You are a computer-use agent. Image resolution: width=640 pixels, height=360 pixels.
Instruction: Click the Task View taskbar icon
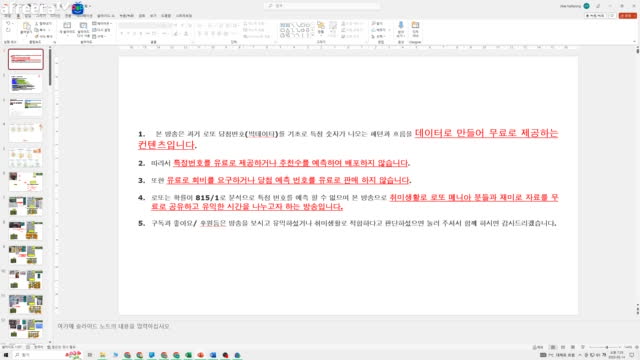pos(90,355)
